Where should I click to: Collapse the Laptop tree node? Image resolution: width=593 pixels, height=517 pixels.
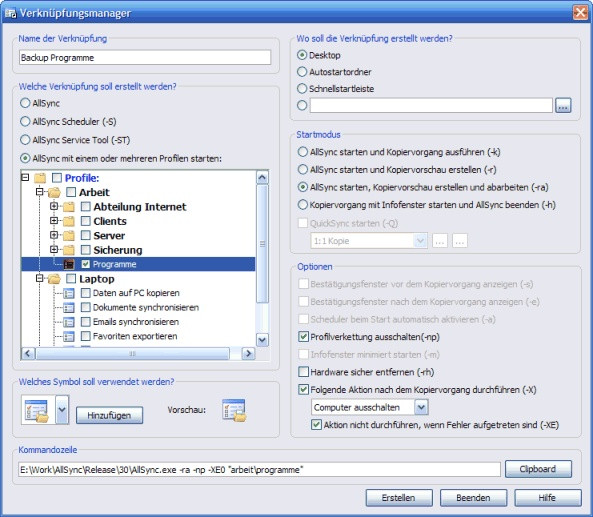point(39,278)
